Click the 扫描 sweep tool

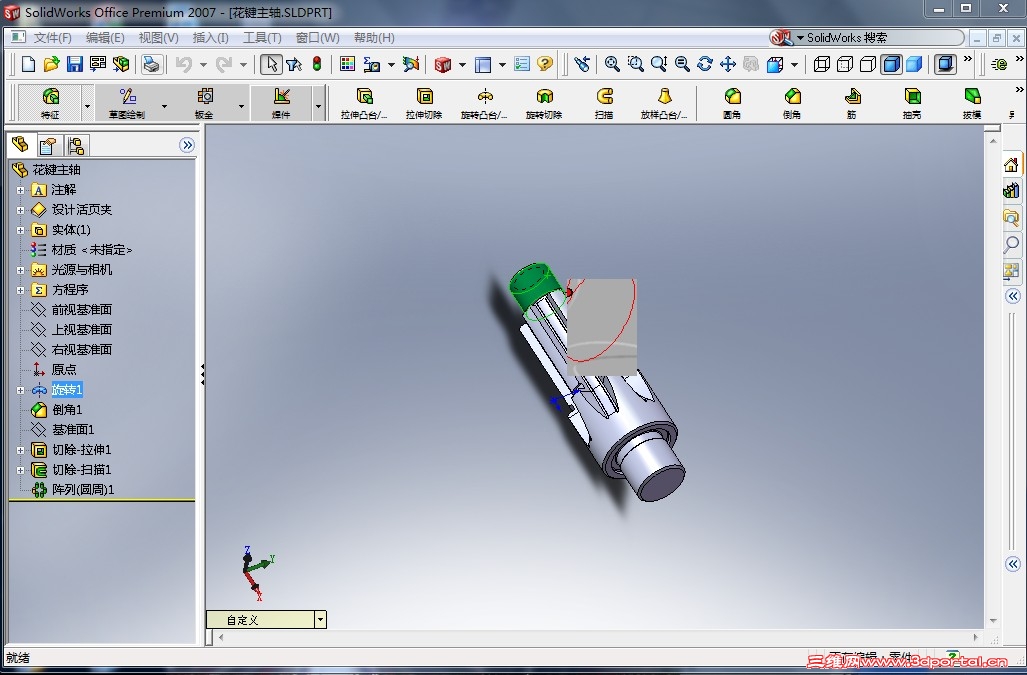605,103
